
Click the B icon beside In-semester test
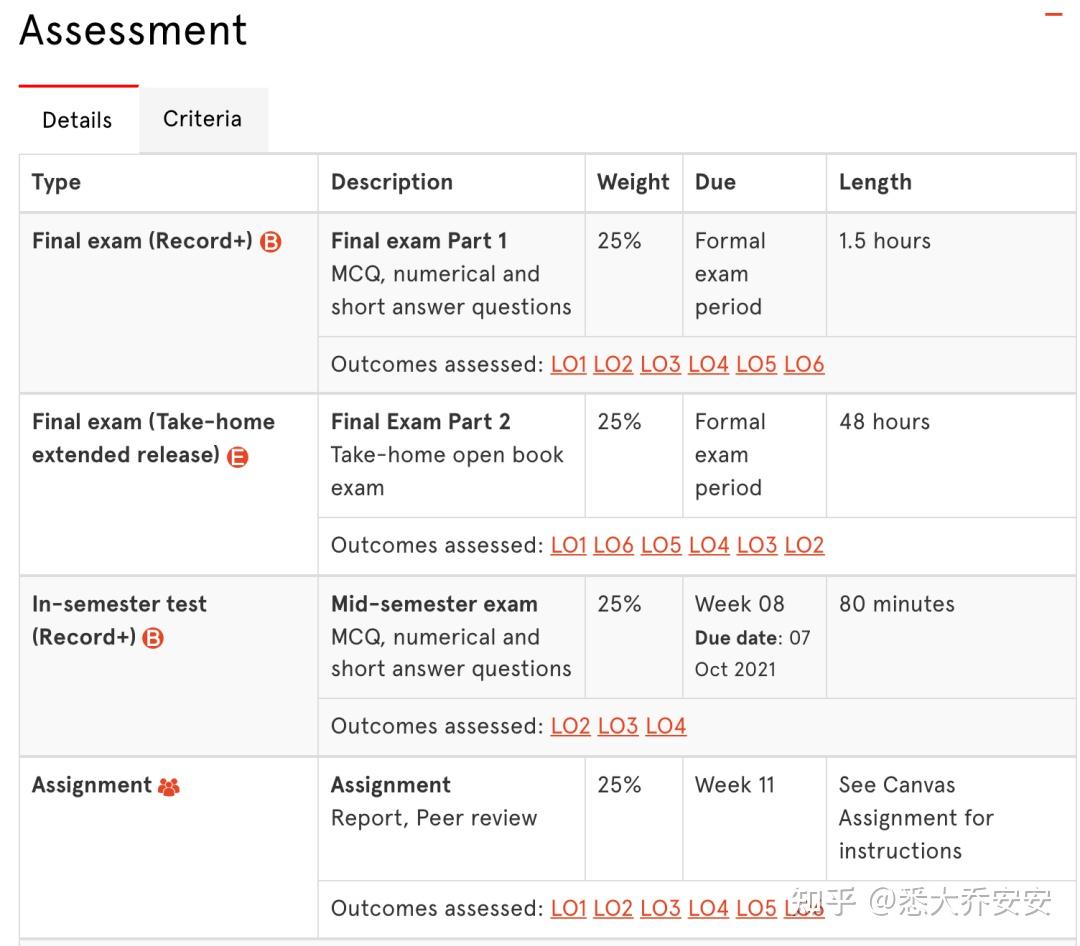[x=152, y=638]
